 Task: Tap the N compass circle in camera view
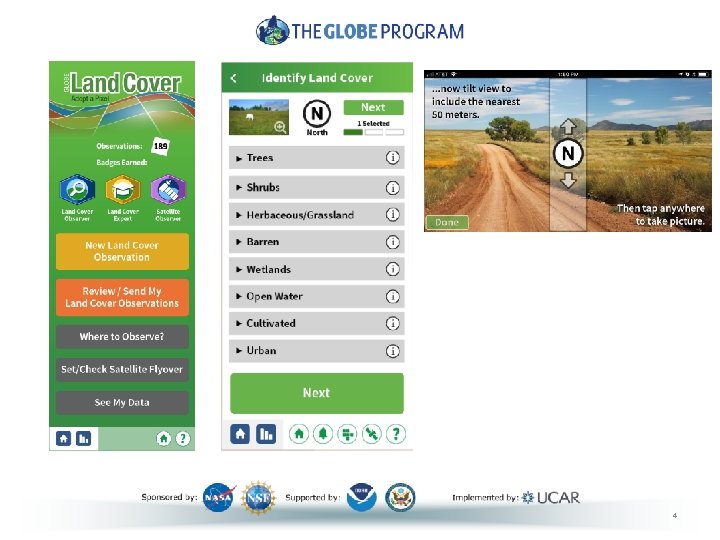tap(568, 153)
